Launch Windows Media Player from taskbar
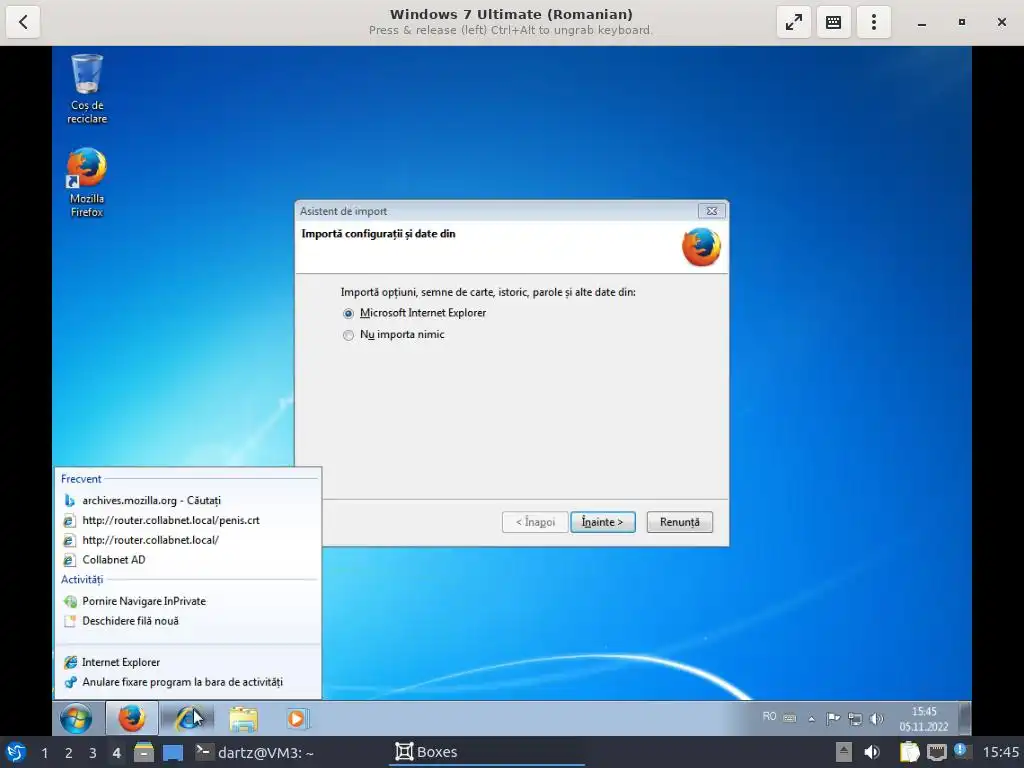The height and width of the screenshot is (768, 1024). click(x=296, y=718)
